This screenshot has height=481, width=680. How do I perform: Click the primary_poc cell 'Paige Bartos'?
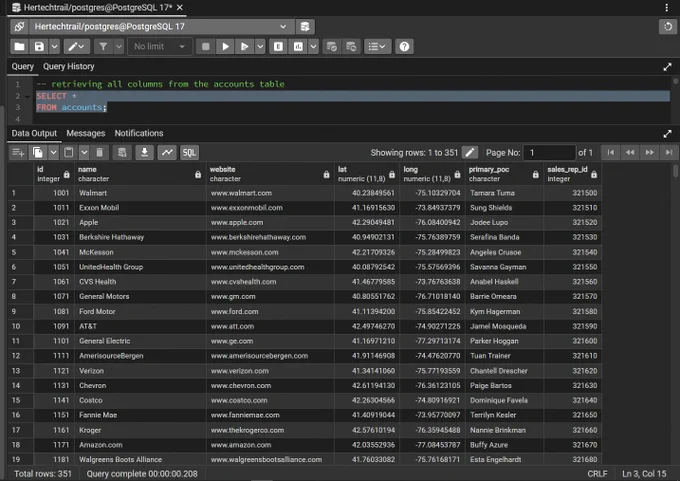coord(504,386)
